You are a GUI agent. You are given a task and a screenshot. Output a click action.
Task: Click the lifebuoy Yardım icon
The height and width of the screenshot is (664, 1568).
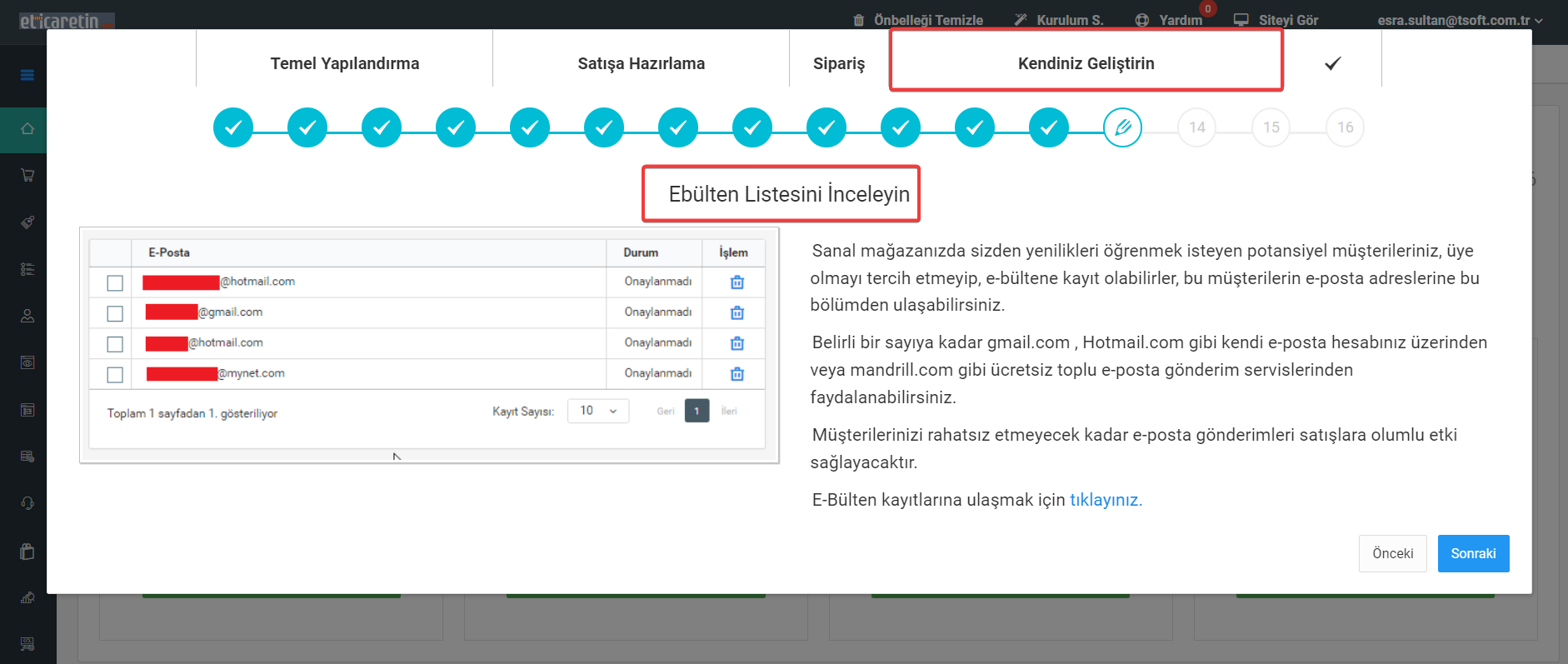1142,20
